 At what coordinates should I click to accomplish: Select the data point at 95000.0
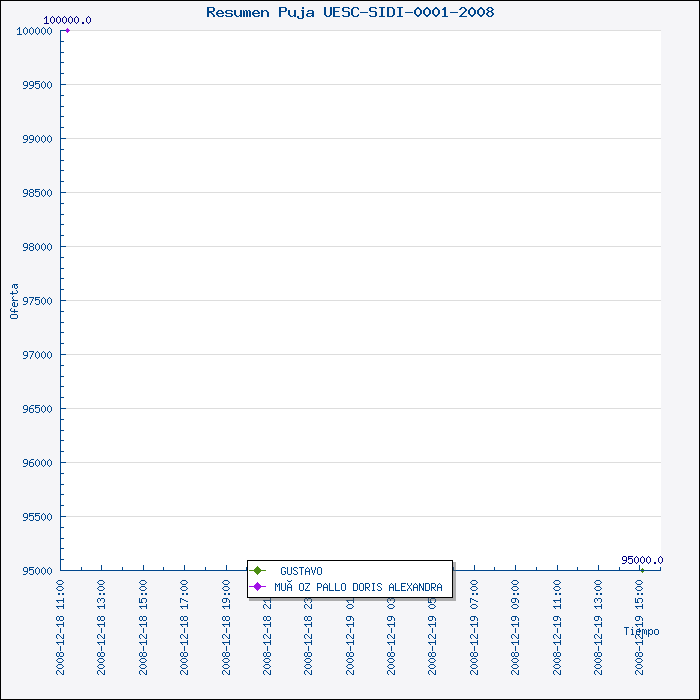pos(642,570)
